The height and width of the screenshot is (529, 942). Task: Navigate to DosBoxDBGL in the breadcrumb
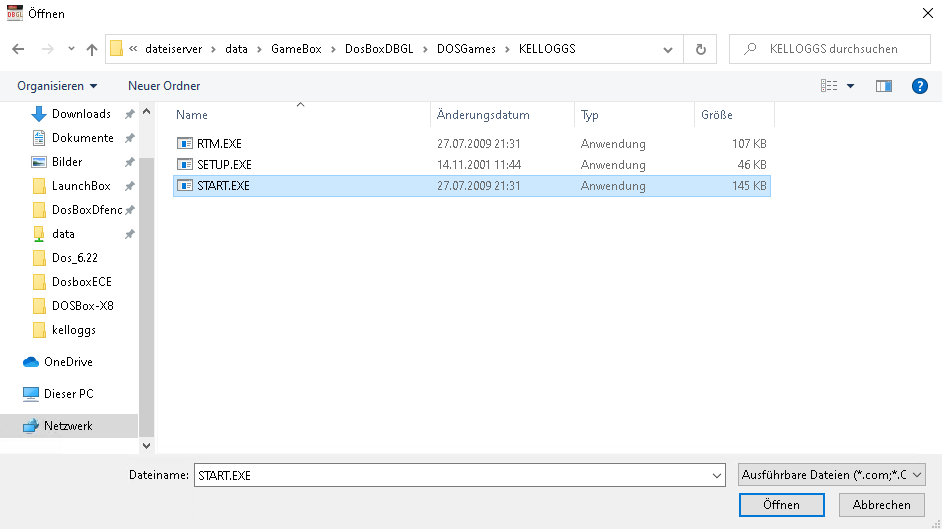point(379,49)
